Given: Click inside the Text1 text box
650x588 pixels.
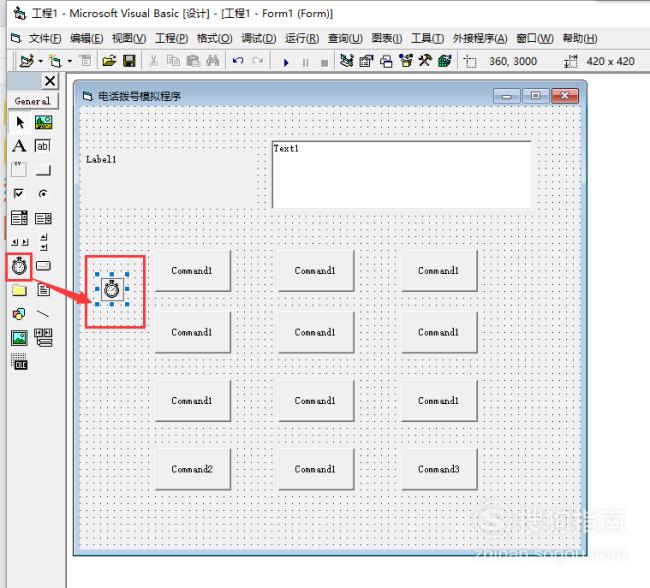Looking at the screenshot, I should [401, 175].
